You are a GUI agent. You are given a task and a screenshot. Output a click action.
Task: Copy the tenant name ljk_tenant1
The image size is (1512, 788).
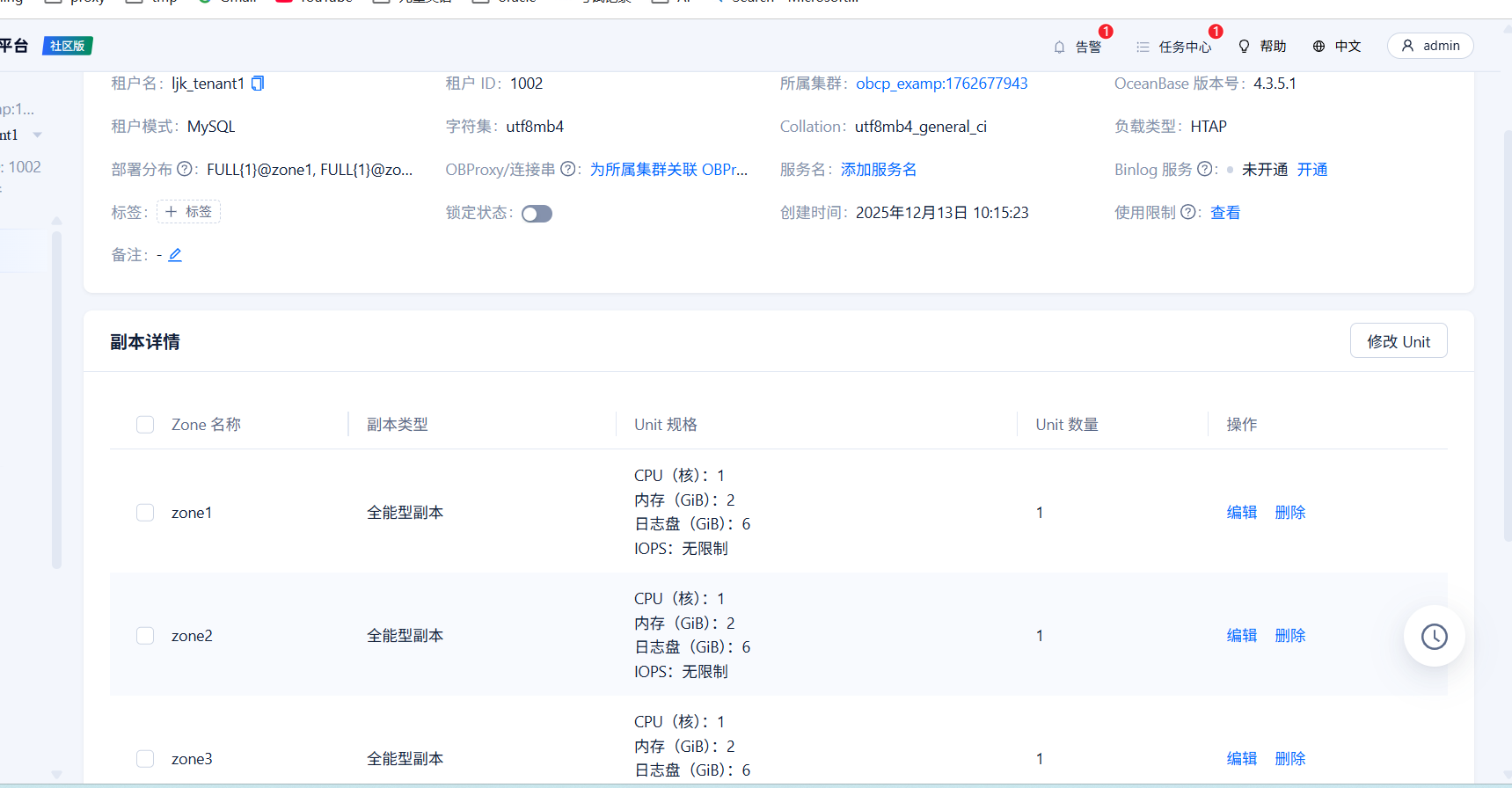[258, 84]
